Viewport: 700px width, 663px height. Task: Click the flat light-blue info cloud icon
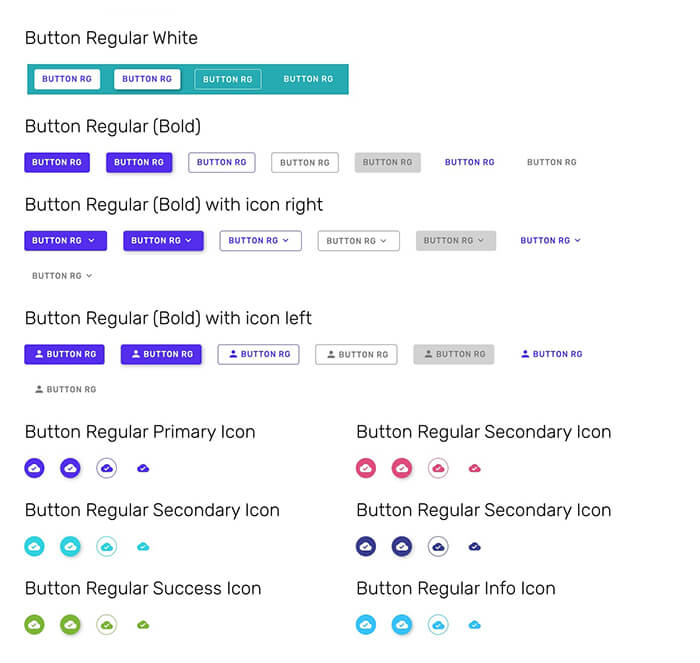(x=475, y=625)
